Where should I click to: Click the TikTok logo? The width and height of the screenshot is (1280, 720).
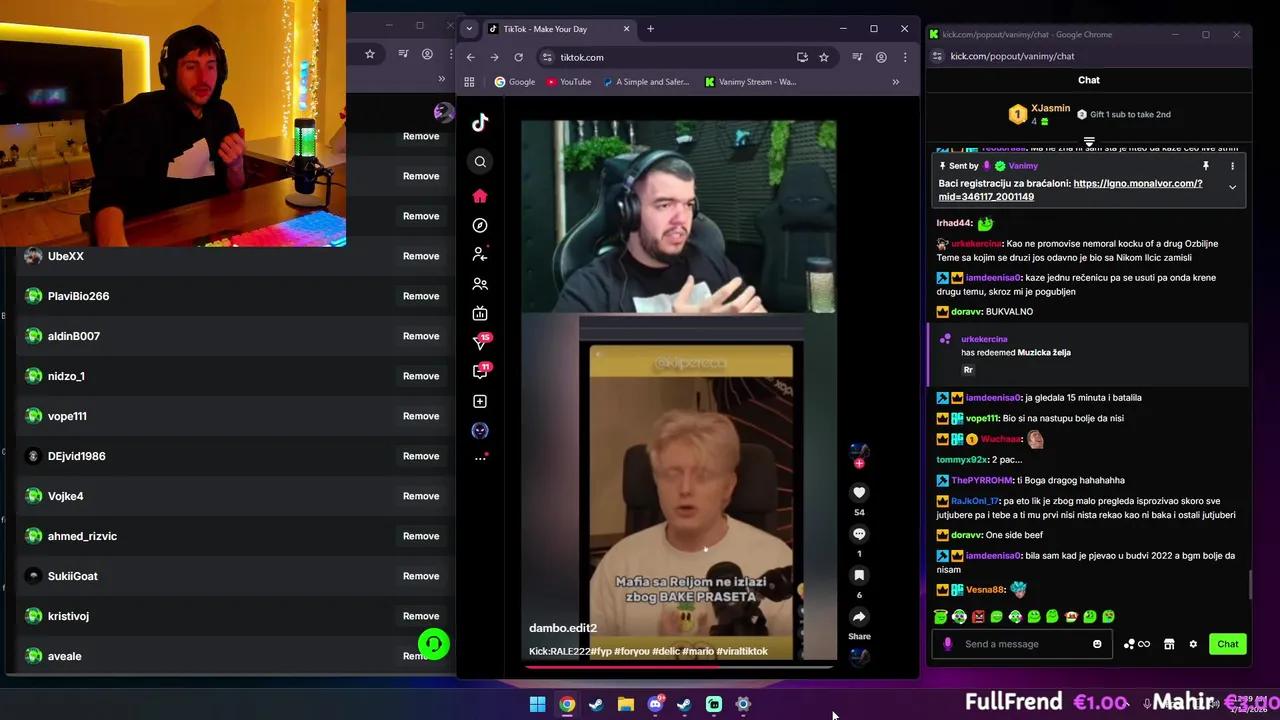click(x=480, y=123)
